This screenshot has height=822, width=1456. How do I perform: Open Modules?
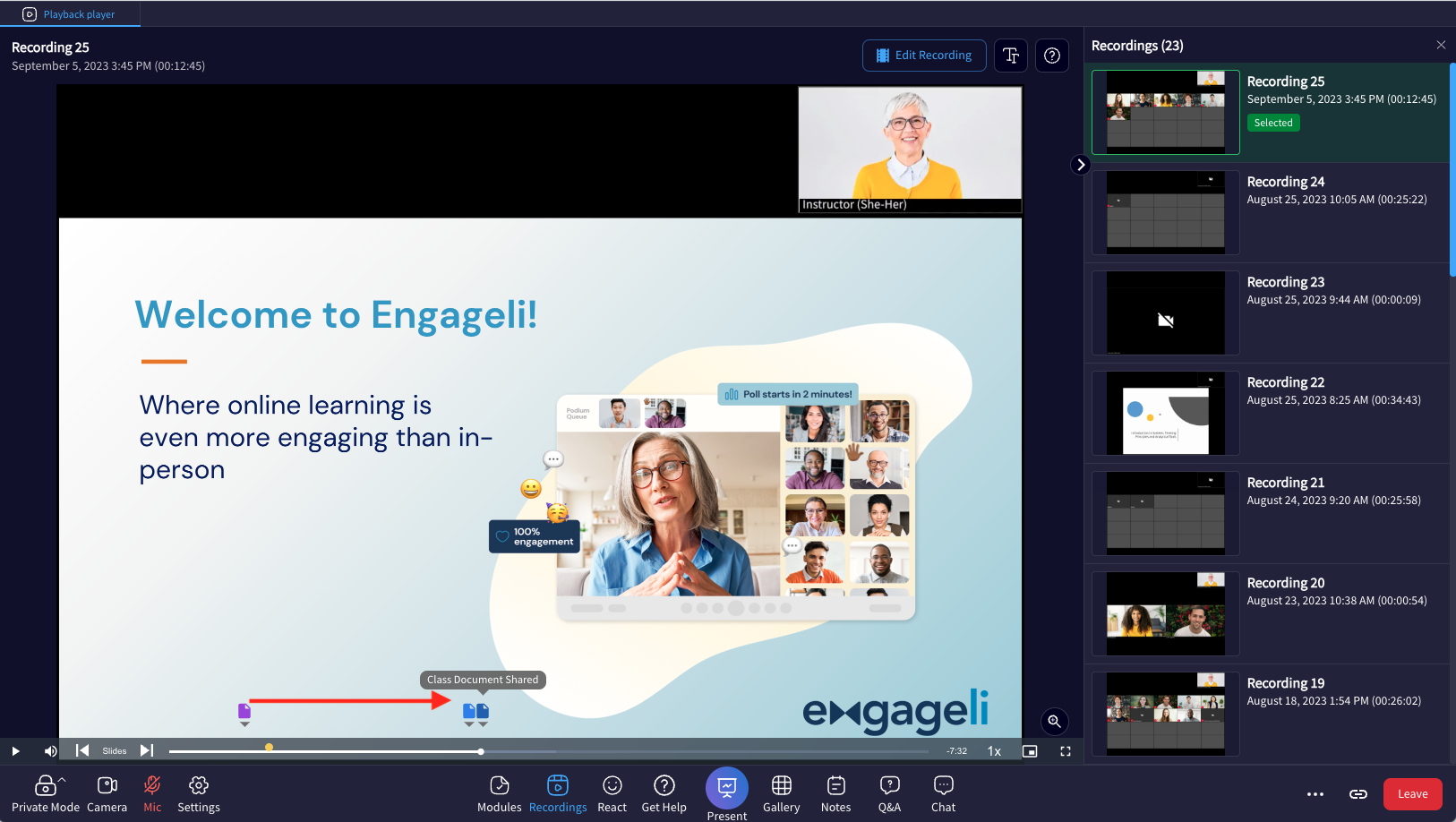point(500,794)
